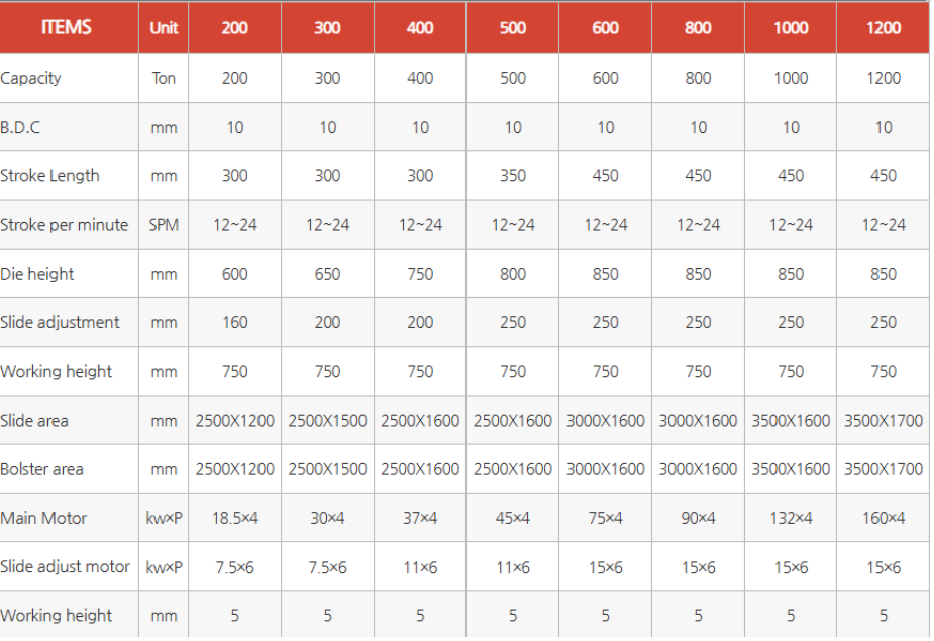Image resolution: width=934 pixels, height=641 pixels.
Task: Select the Die height row label
Action: (x=37, y=274)
